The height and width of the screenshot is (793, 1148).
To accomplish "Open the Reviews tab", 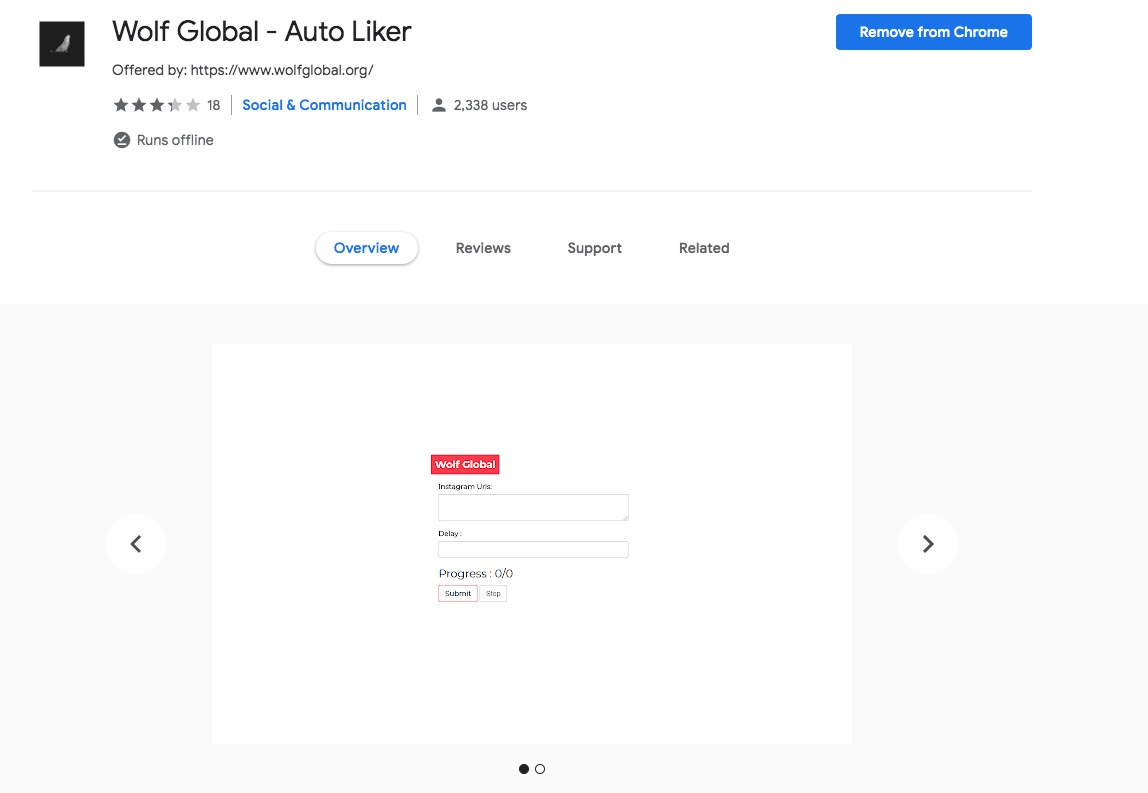I will point(483,248).
